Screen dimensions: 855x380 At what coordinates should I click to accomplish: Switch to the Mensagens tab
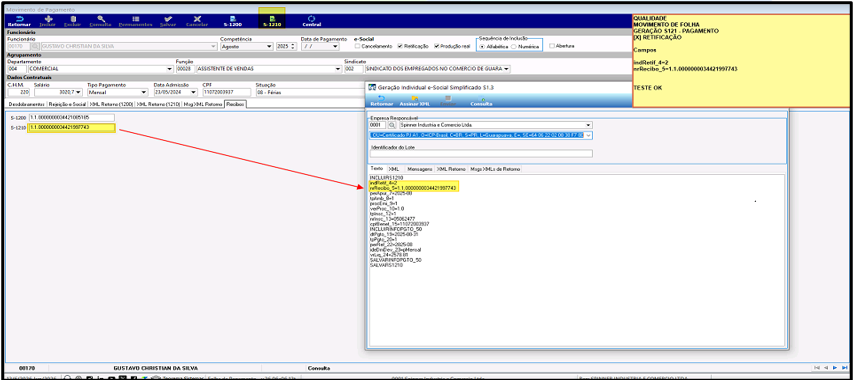419,169
